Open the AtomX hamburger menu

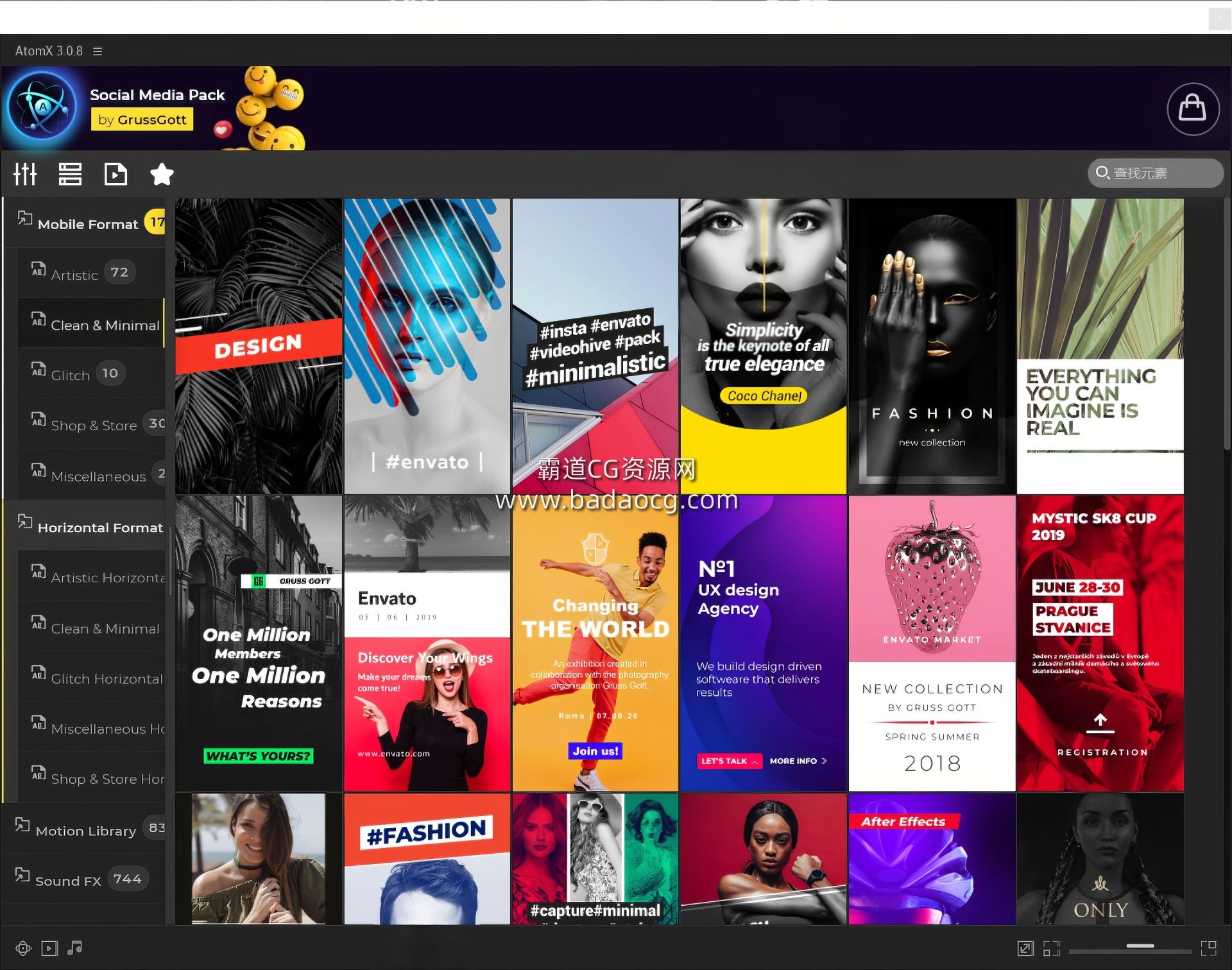pyautogui.click(x=98, y=51)
